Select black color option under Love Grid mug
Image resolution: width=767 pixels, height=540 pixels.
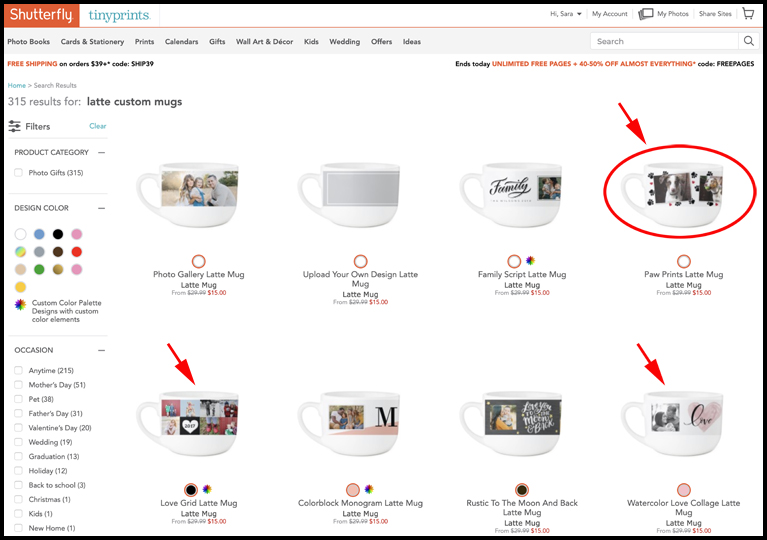coord(191,490)
